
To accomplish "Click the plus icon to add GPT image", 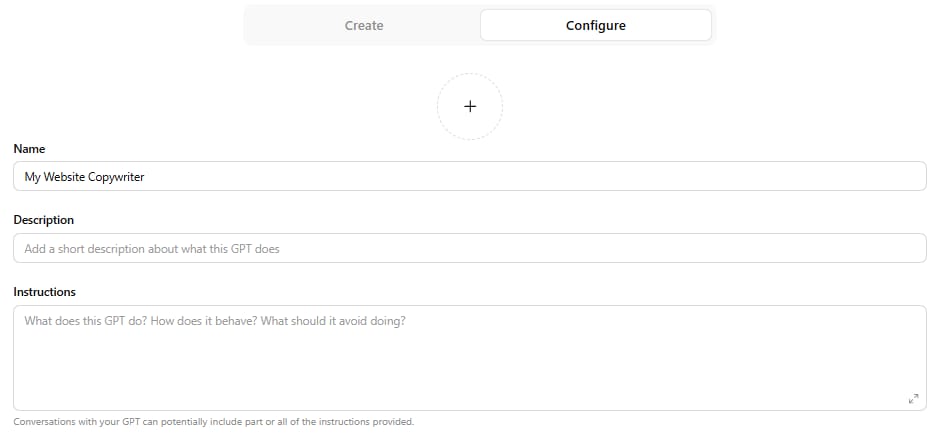I will pyautogui.click(x=470, y=107).
